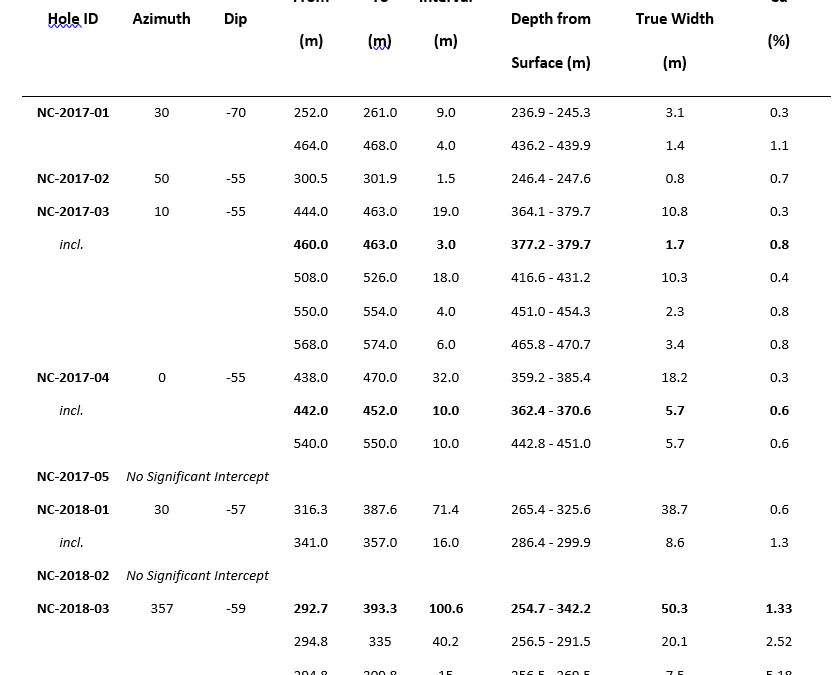Click the "Dip" column header

pyautogui.click(x=235, y=19)
